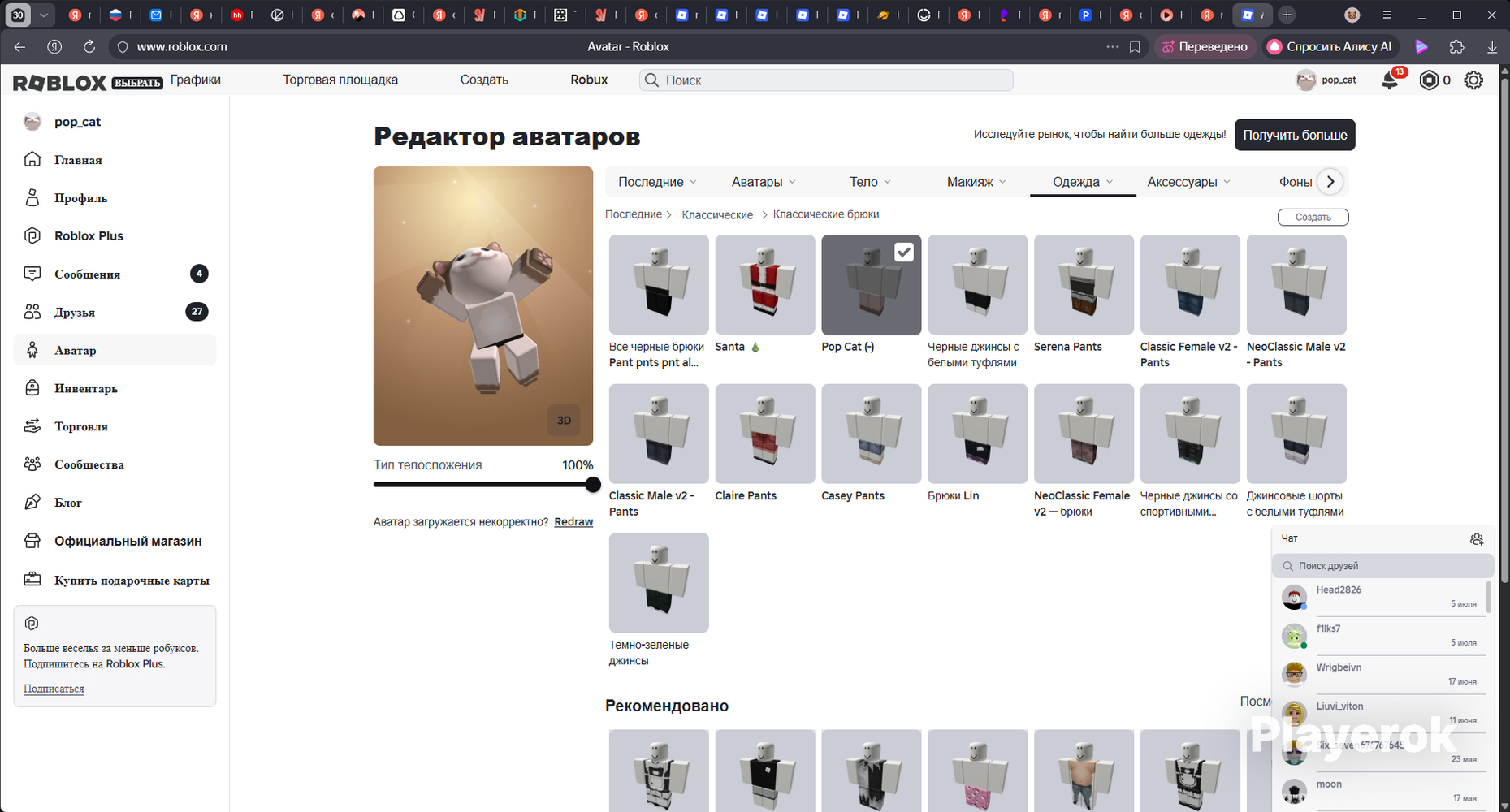Viewport: 1510px width, 812px height.
Task: Expand the browser tab list dropdown
Action: click(x=44, y=15)
